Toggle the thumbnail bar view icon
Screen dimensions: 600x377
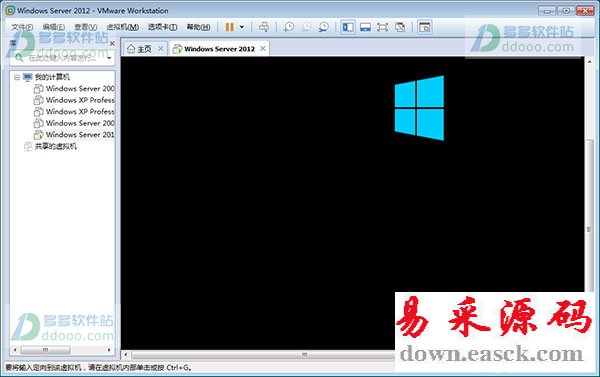(365, 27)
